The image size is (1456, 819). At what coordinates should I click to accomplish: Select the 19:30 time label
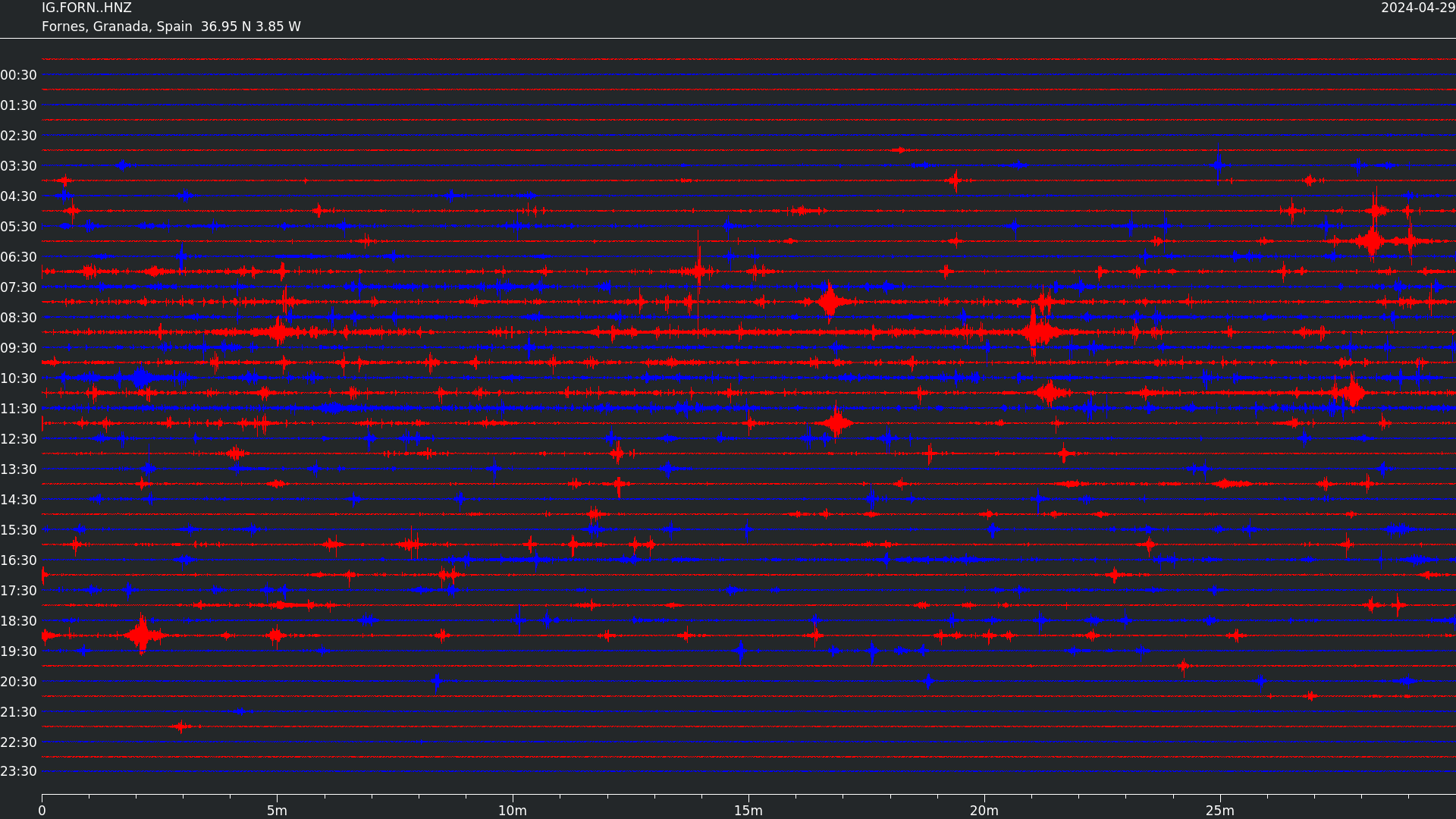coord(19,651)
